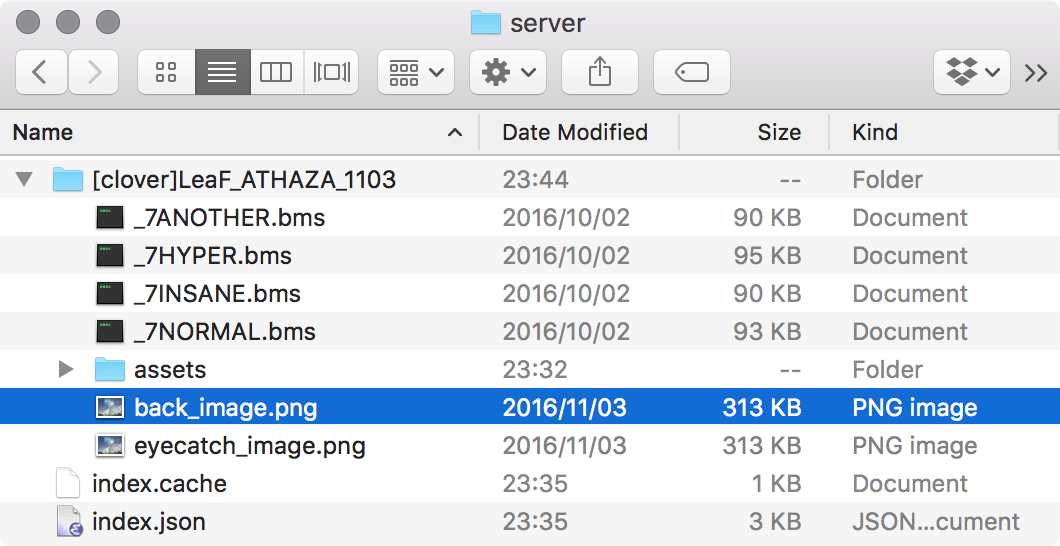The height and width of the screenshot is (546, 1060).
Task: Select the eyecatch_image.png file name
Action: 249,445
